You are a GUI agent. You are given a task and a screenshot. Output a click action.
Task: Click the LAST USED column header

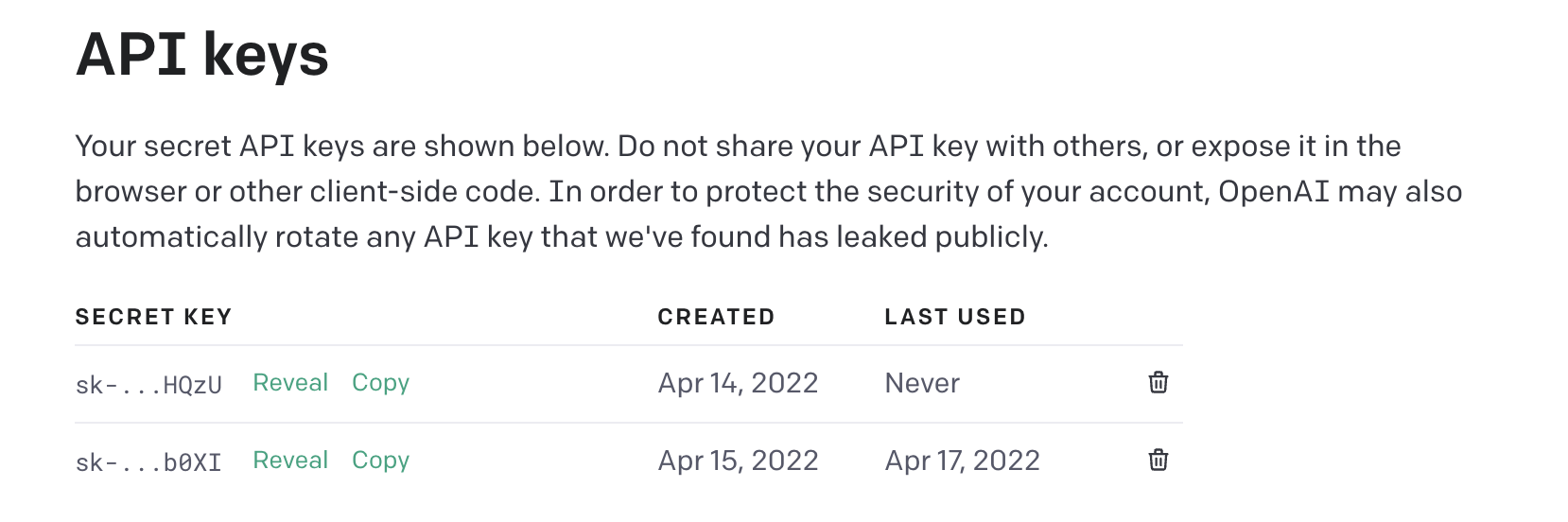954,317
